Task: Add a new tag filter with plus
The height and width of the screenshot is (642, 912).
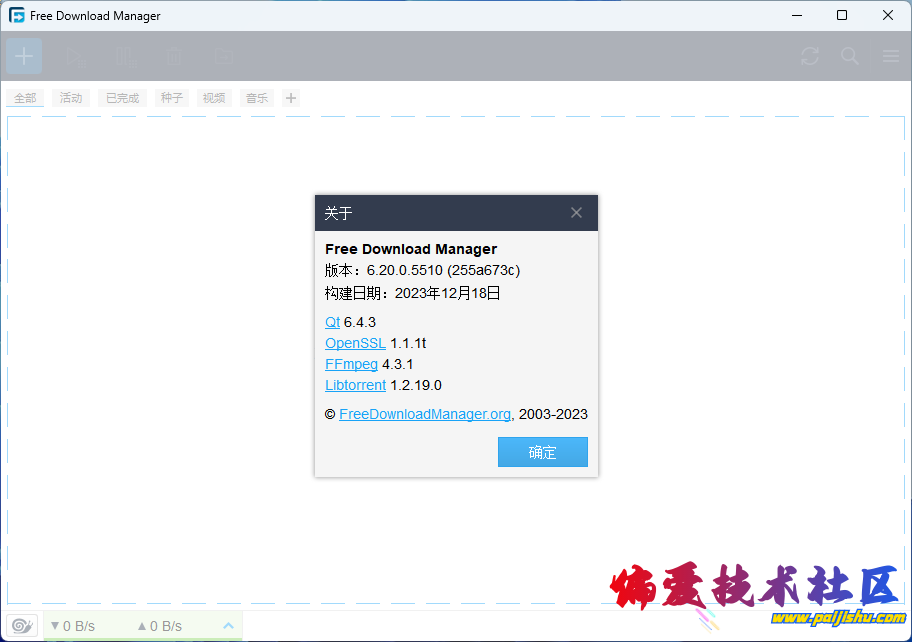Action: click(x=291, y=98)
